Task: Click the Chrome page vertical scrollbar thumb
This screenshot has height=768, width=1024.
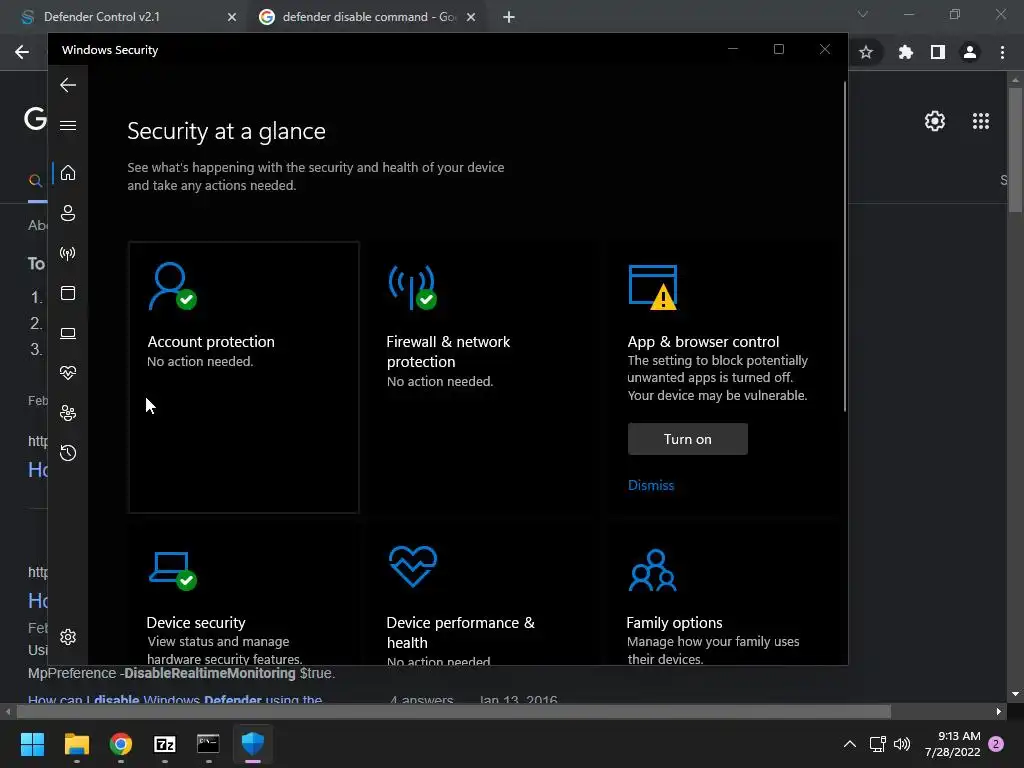Action: tap(1015, 150)
